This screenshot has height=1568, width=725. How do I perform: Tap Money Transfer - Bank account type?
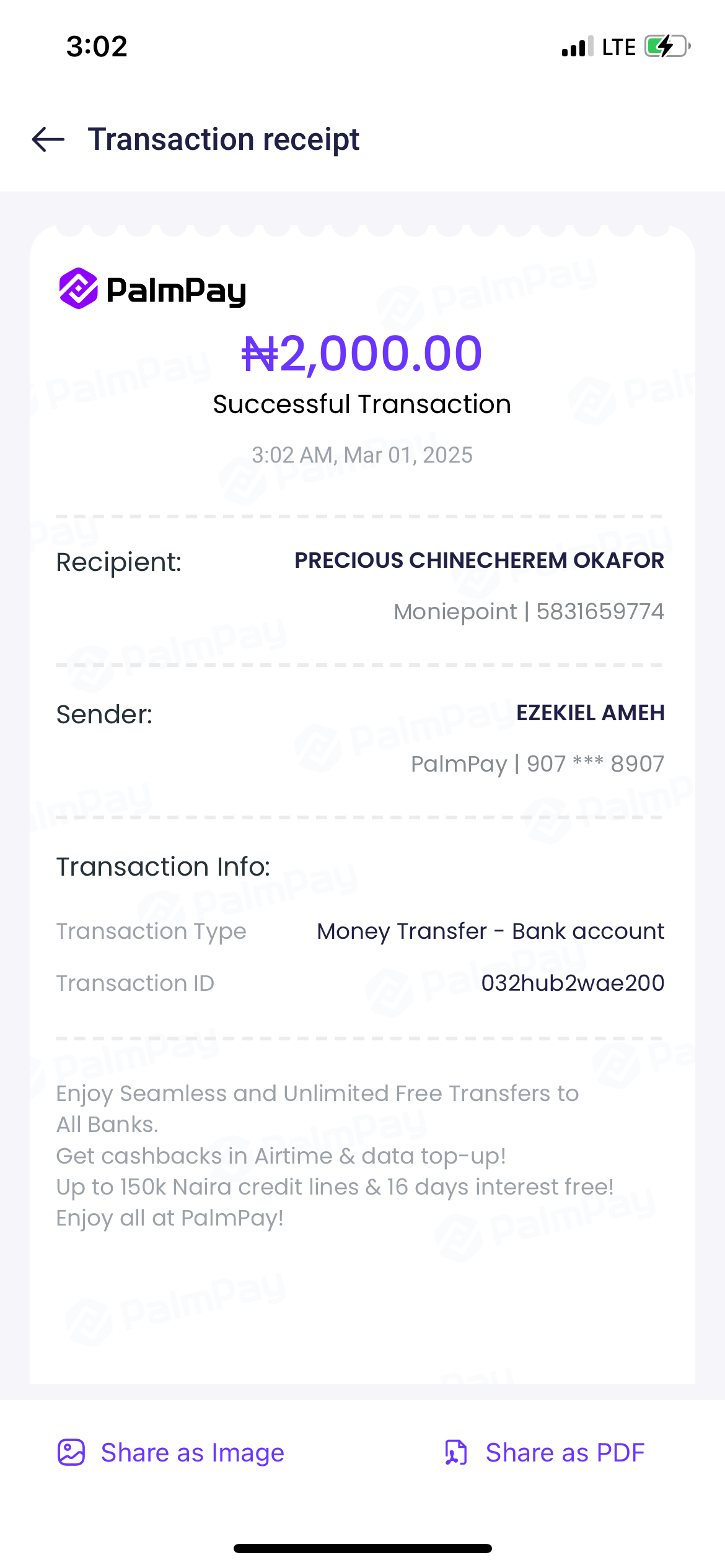click(490, 931)
